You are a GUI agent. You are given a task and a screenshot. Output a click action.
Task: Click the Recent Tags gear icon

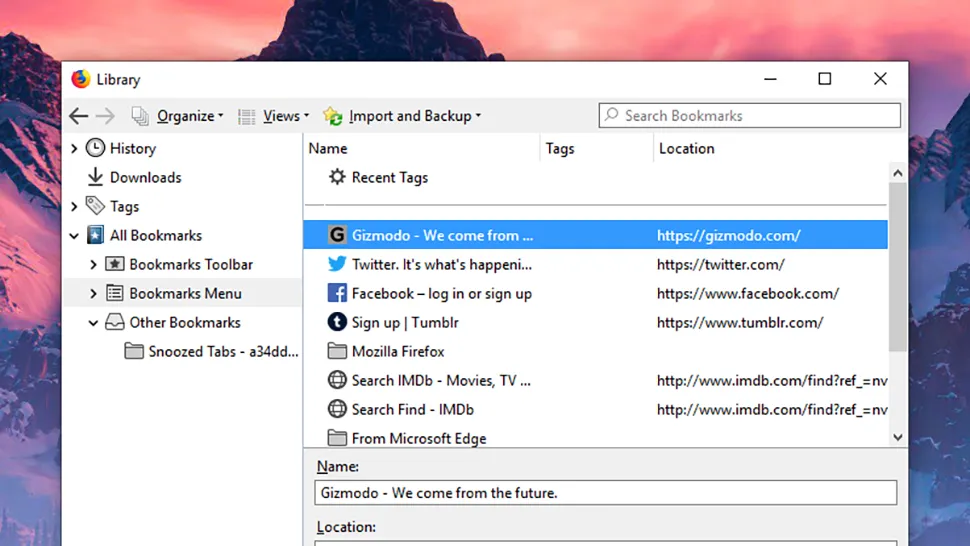[x=337, y=177]
